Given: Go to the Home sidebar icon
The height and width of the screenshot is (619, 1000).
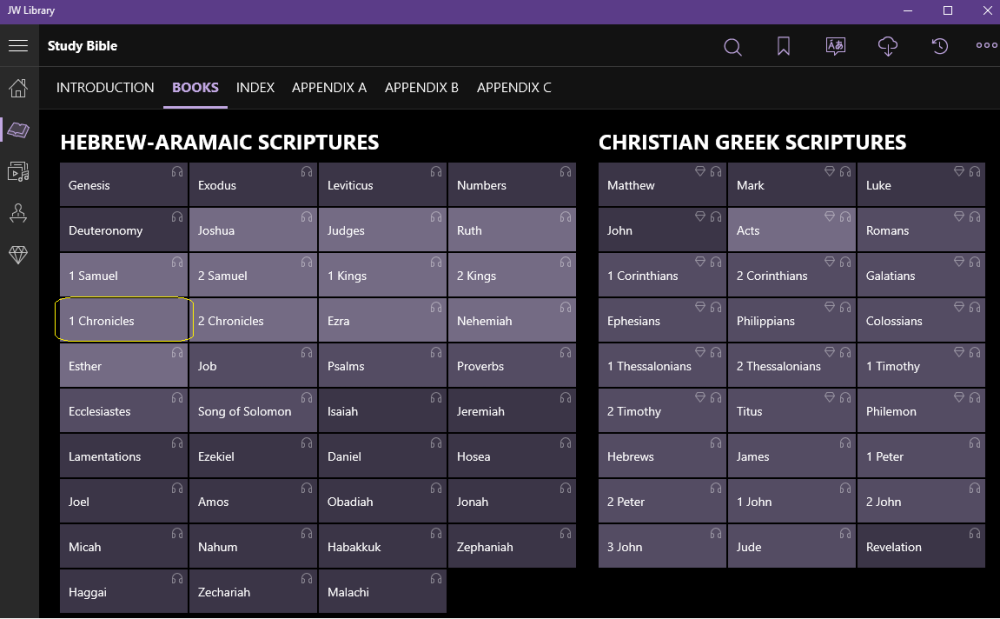Looking at the screenshot, I should [18, 88].
